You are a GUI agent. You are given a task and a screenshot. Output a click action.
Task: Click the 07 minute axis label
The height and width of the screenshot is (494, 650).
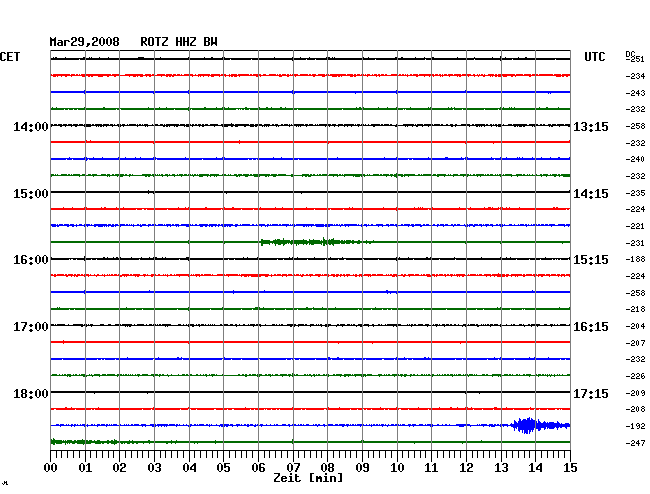pos(293,468)
